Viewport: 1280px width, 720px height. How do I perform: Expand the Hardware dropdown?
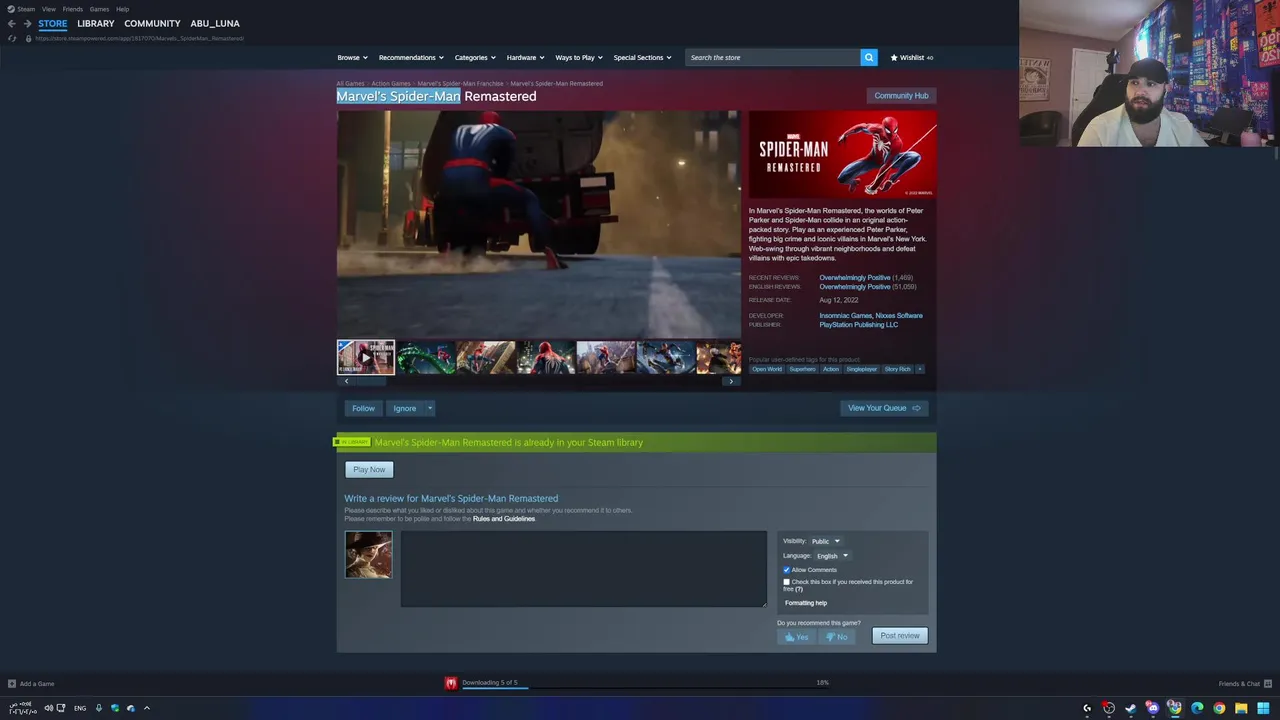(x=525, y=57)
